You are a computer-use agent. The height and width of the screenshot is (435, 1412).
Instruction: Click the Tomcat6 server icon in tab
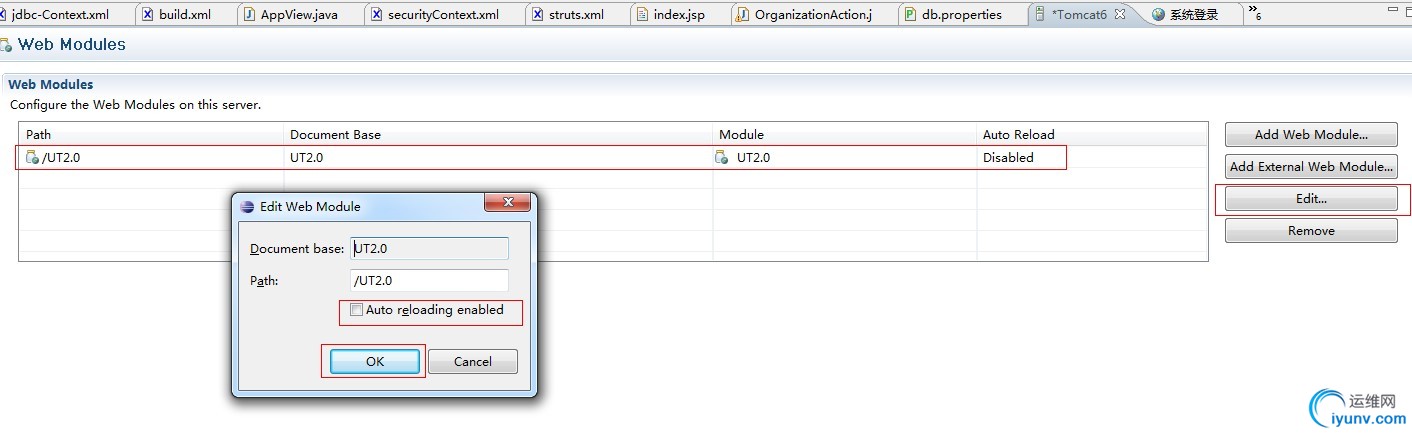[x=1041, y=15]
